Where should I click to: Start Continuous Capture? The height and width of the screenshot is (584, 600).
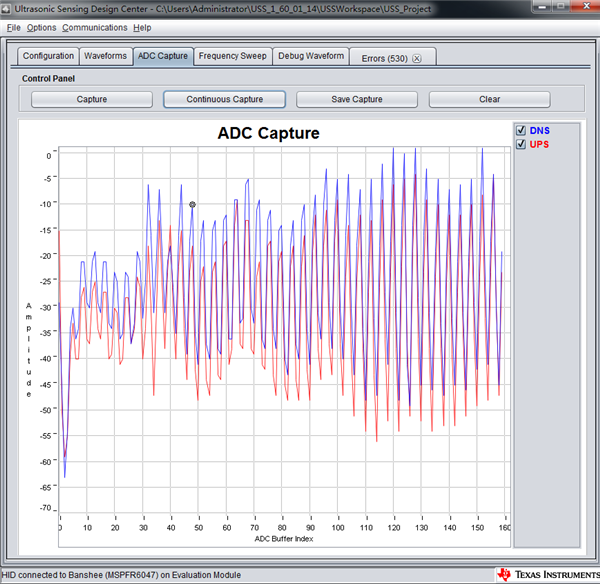tap(225, 100)
